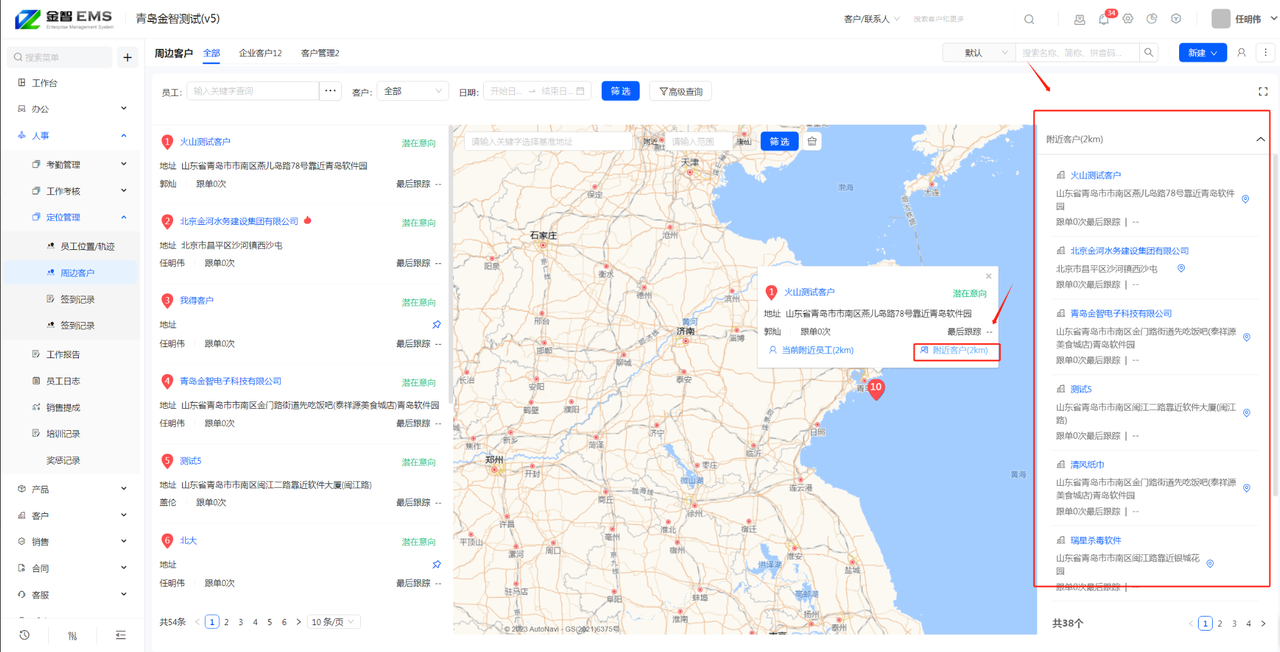
Task: Click the blue 筛选 button in filter bar
Action: click(x=620, y=91)
